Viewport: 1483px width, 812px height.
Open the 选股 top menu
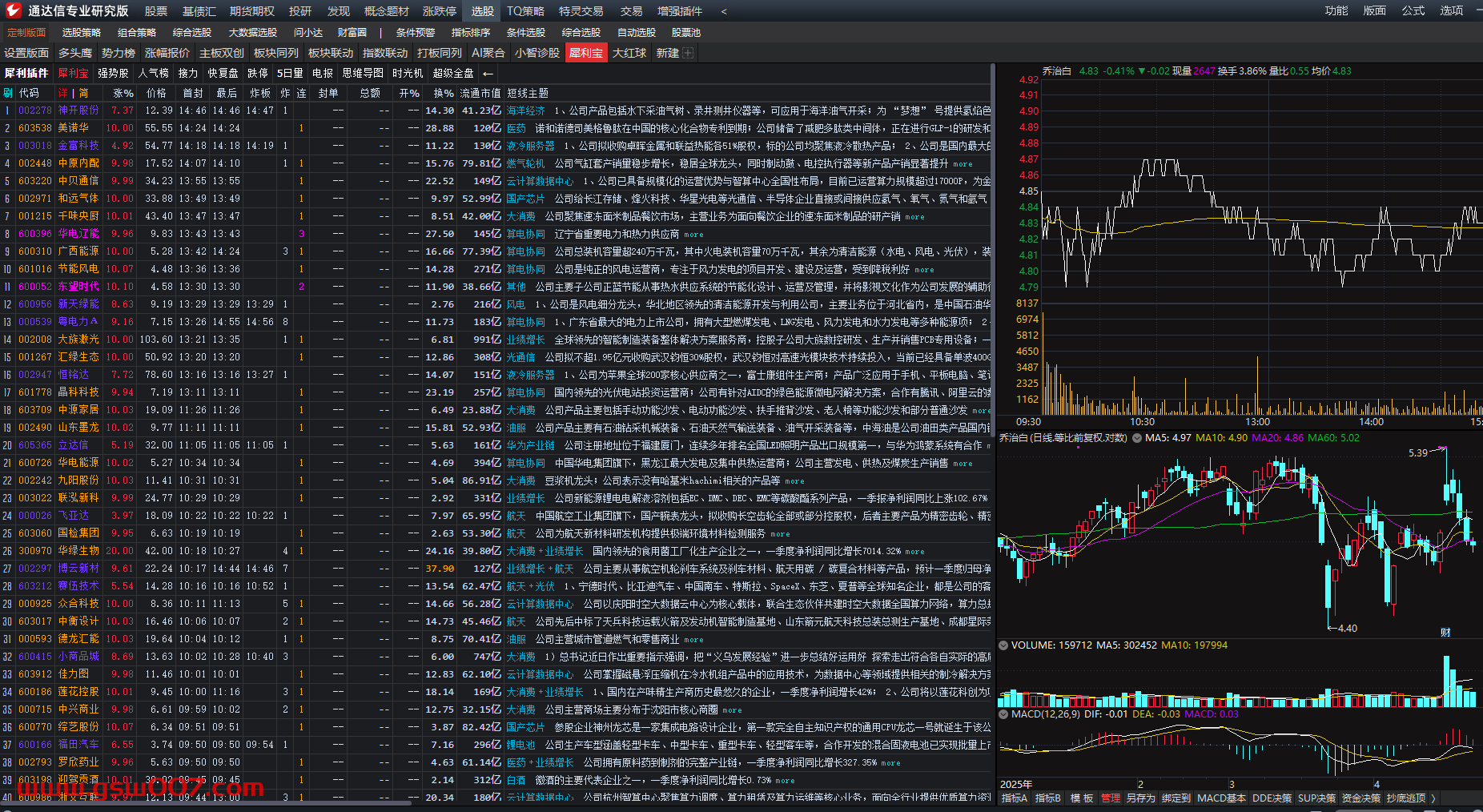click(482, 11)
